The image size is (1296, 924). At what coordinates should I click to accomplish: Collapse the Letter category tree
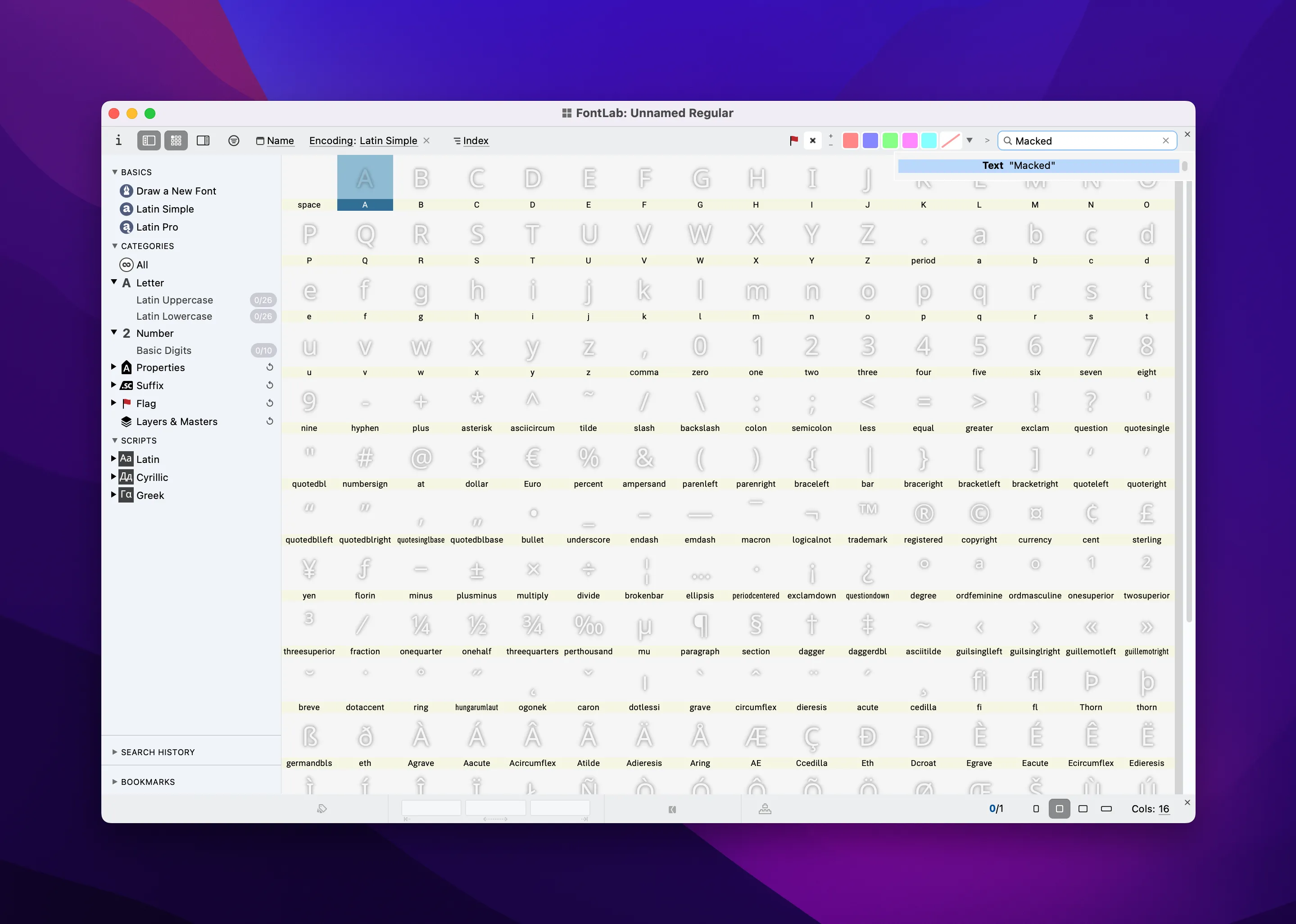click(114, 282)
